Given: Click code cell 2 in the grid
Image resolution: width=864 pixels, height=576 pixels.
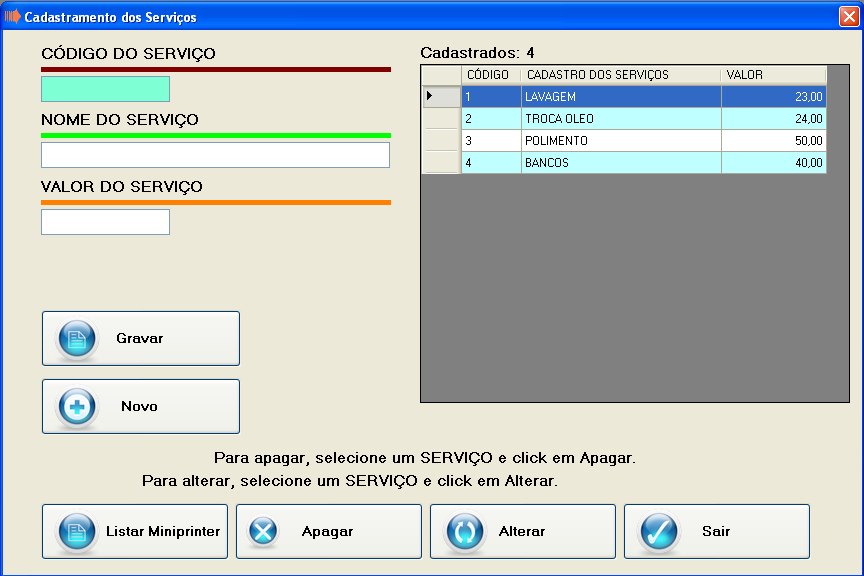Looking at the screenshot, I should pyautogui.click(x=491, y=119).
